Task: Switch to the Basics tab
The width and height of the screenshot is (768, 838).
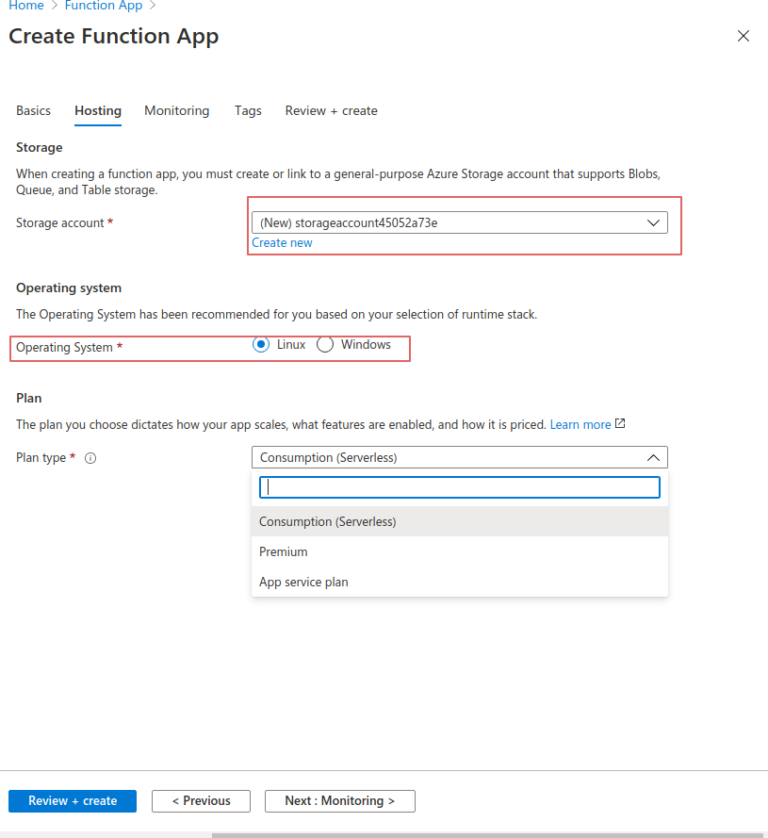Action: coord(33,110)
